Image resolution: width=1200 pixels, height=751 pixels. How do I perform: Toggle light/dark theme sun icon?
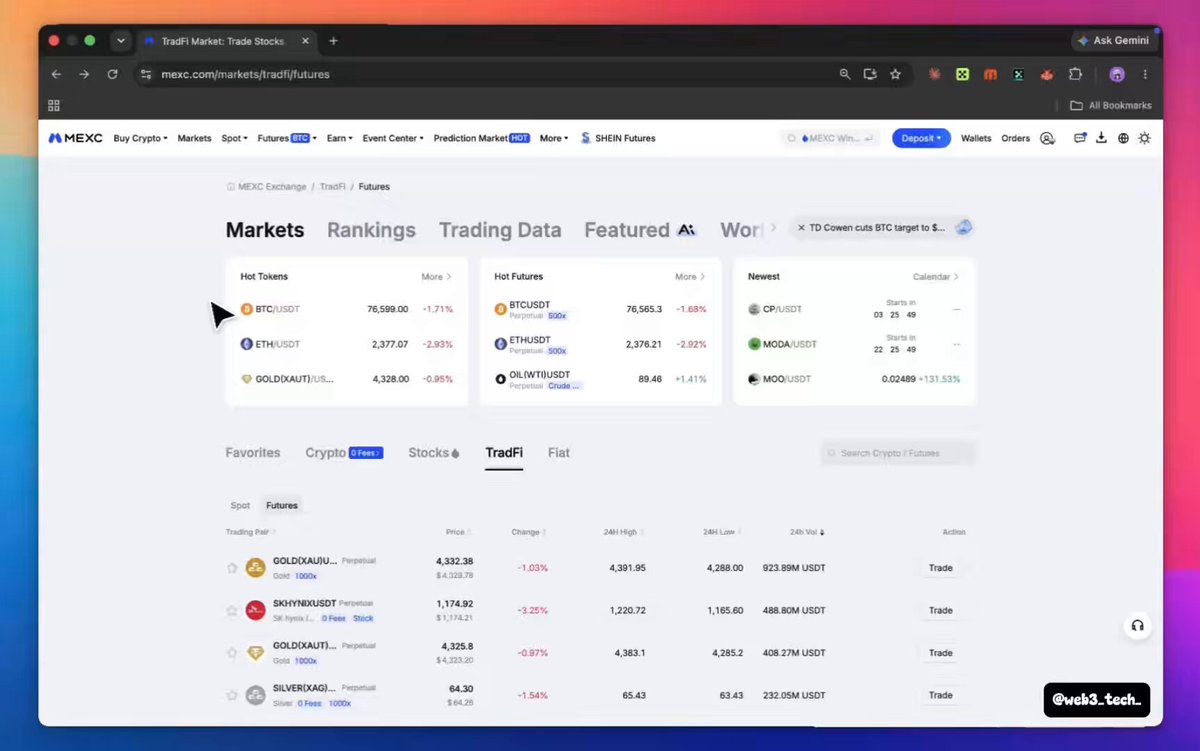[x=1145, y=138]
